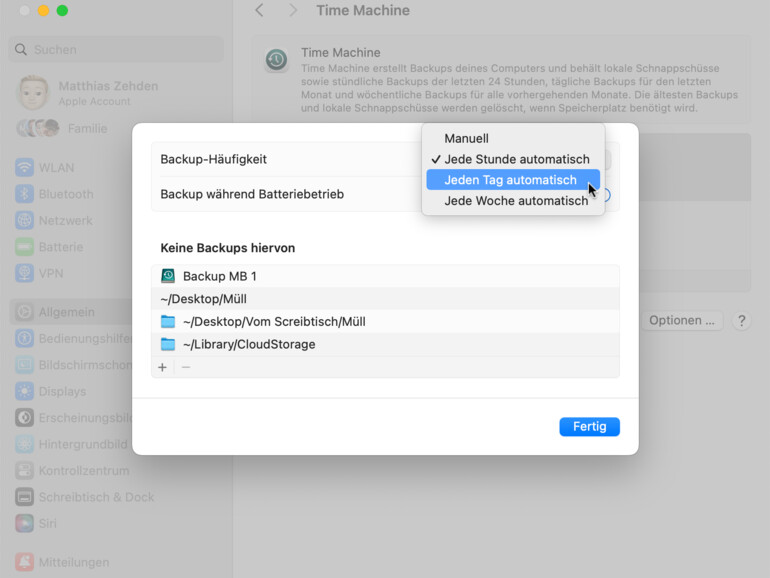Image resolution: width=770 pixels, height=578 pixels.
Task: Select ~/Desktop/Müll list row
Action: (385, 299)
